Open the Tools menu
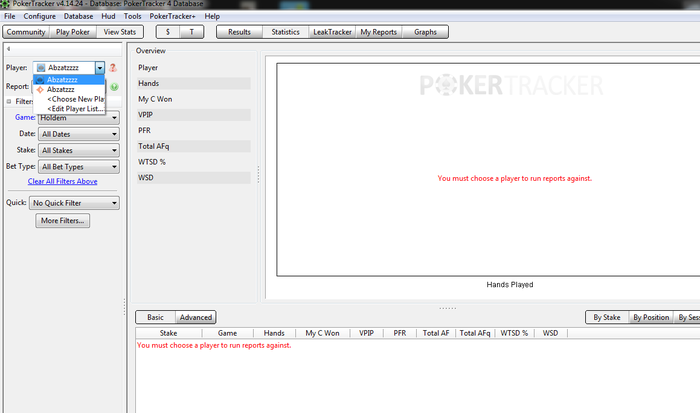This screenshot has height=413, width=700. click(132, 16)
